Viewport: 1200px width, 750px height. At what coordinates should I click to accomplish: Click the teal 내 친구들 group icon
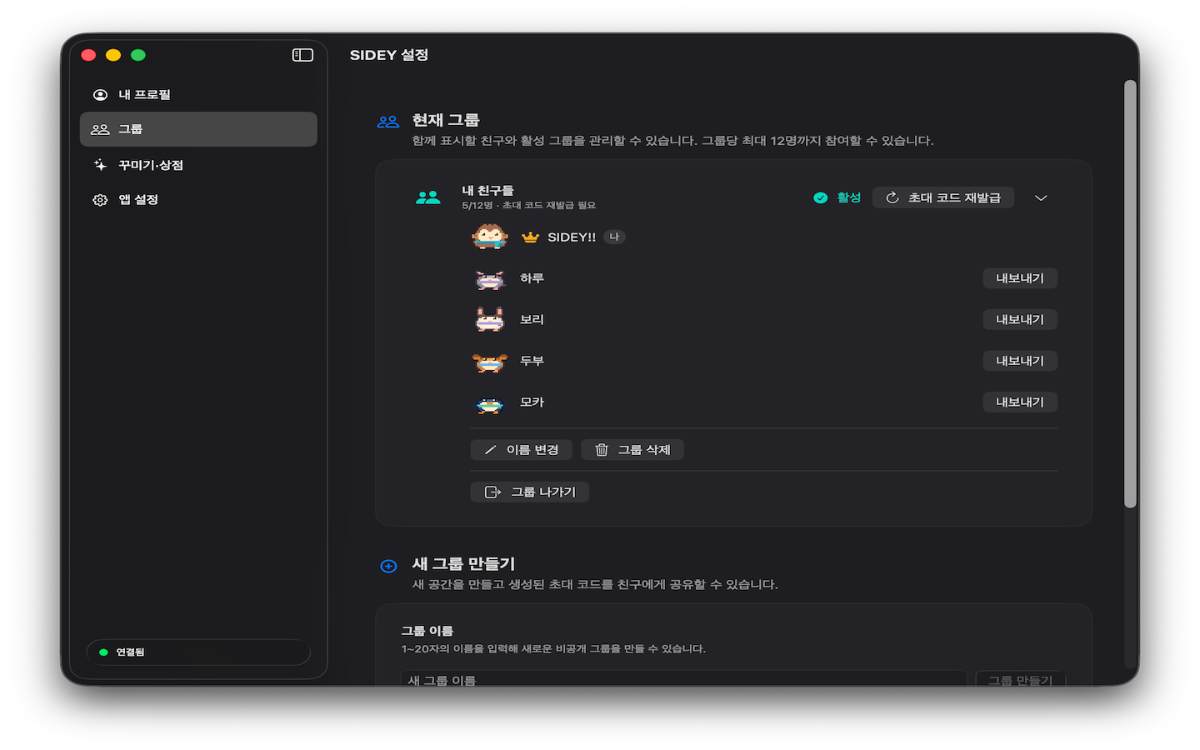(428, 198)
